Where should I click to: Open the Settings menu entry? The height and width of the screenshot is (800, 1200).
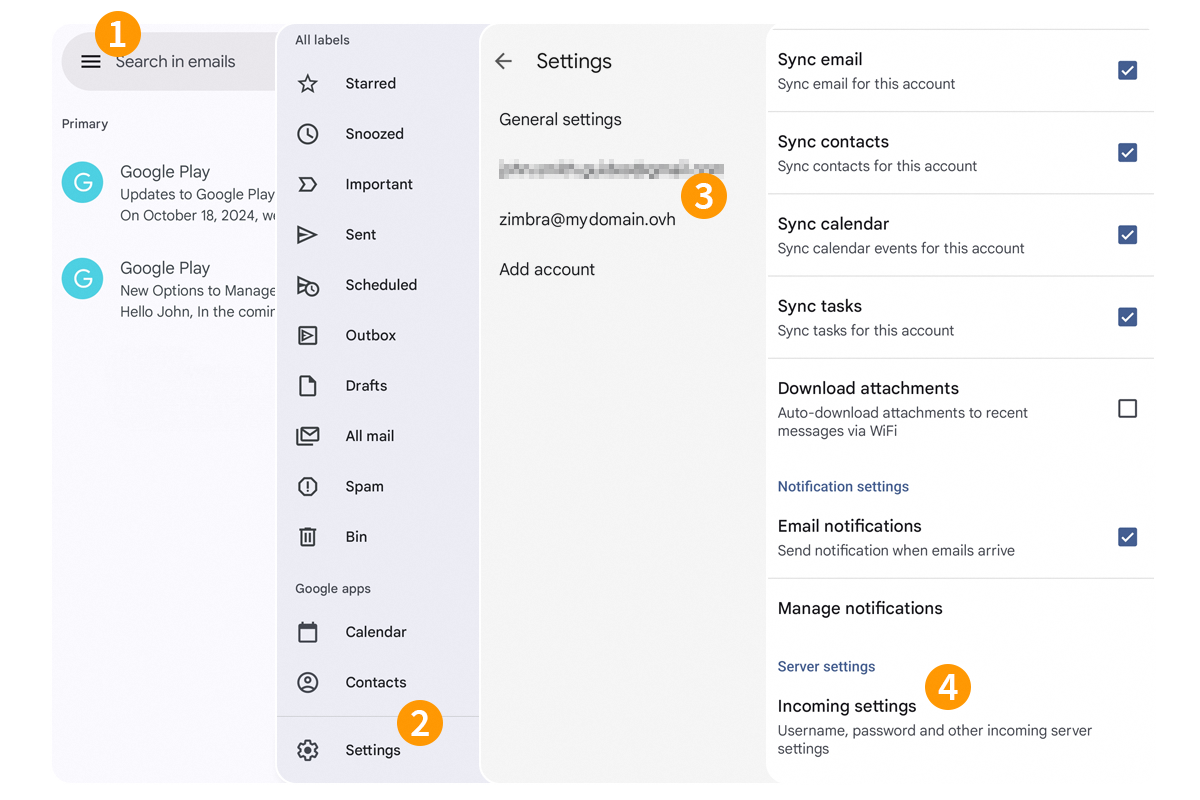click(x=372, y=749)
